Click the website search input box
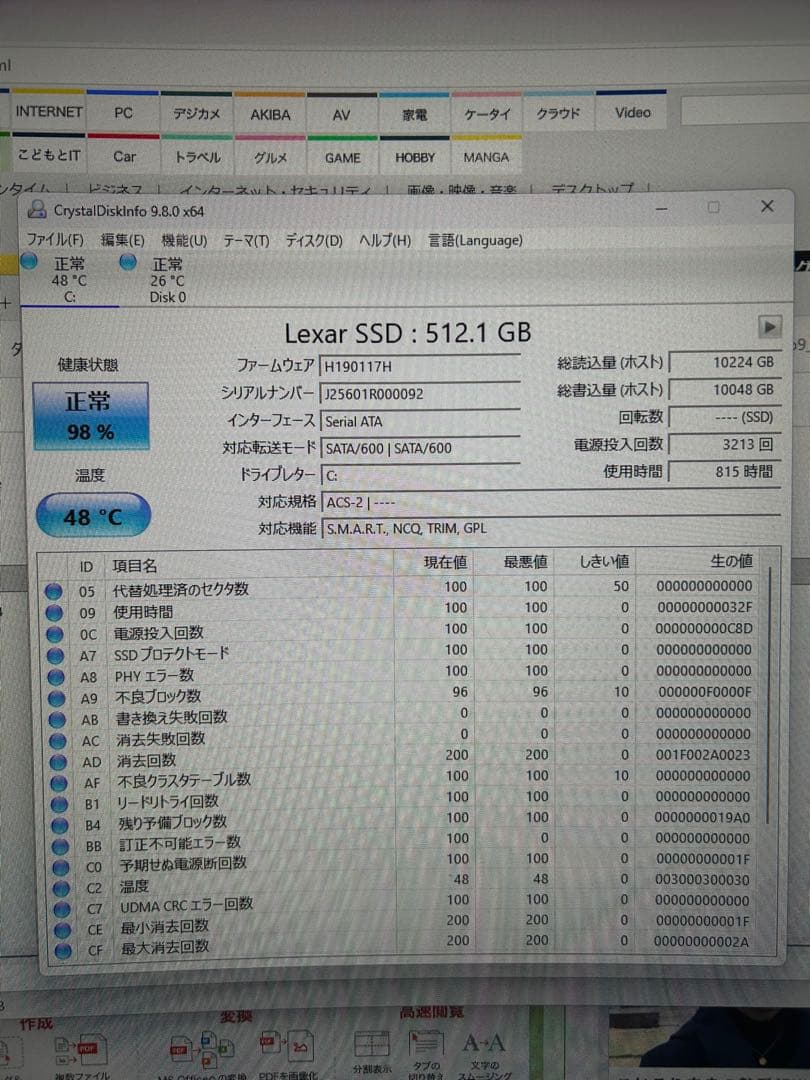This screenshot has height=1080, width=810. 745,110
